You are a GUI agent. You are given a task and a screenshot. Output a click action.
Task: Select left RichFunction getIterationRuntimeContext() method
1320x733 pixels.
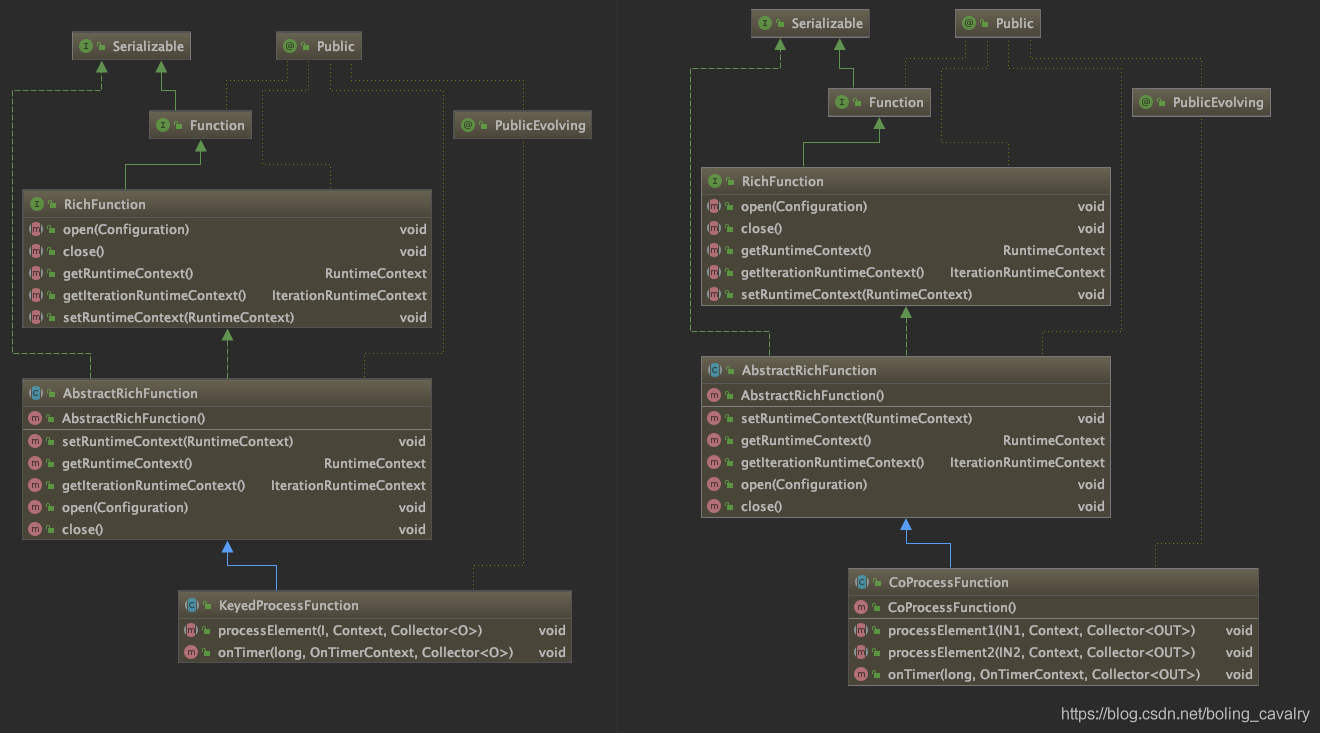click(154, 295)
